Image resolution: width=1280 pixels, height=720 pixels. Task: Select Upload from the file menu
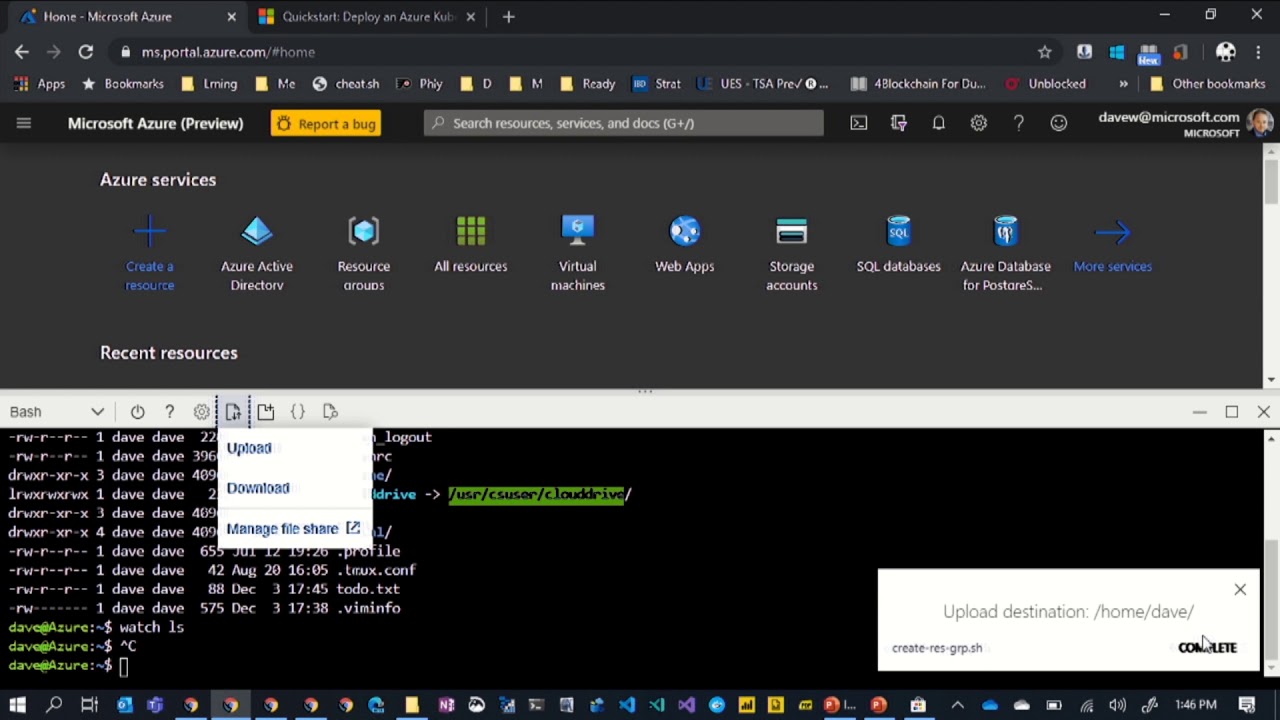(x=249, y=448)
